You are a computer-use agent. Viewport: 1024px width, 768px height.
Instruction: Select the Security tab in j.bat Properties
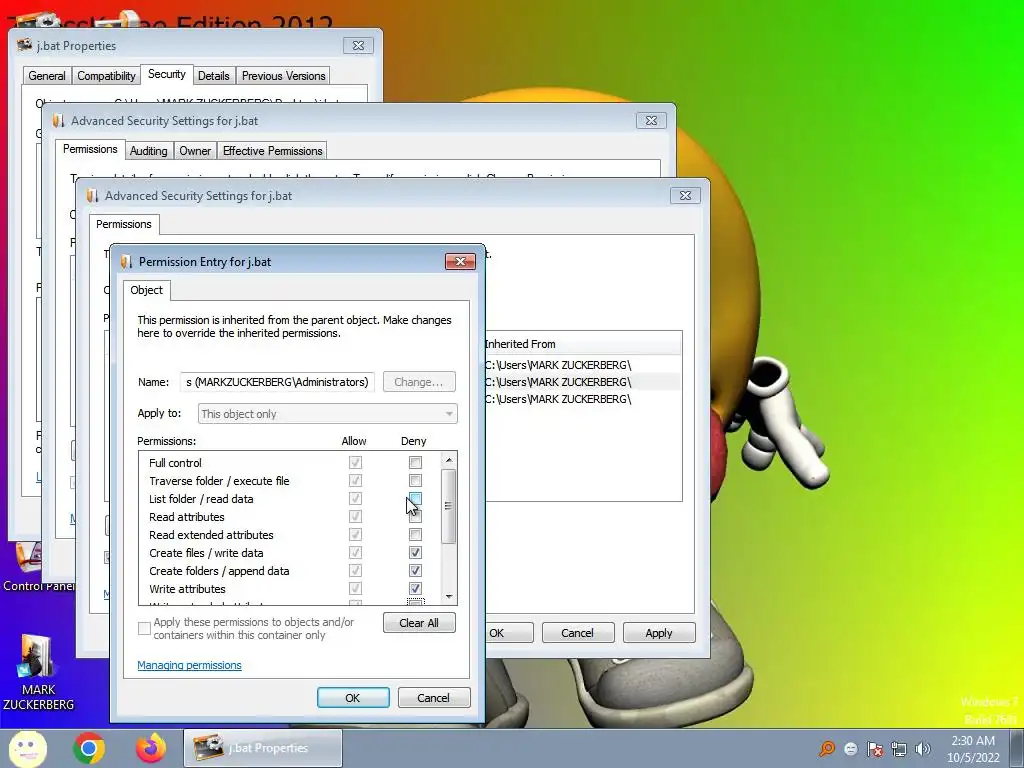tap(167, 74)
